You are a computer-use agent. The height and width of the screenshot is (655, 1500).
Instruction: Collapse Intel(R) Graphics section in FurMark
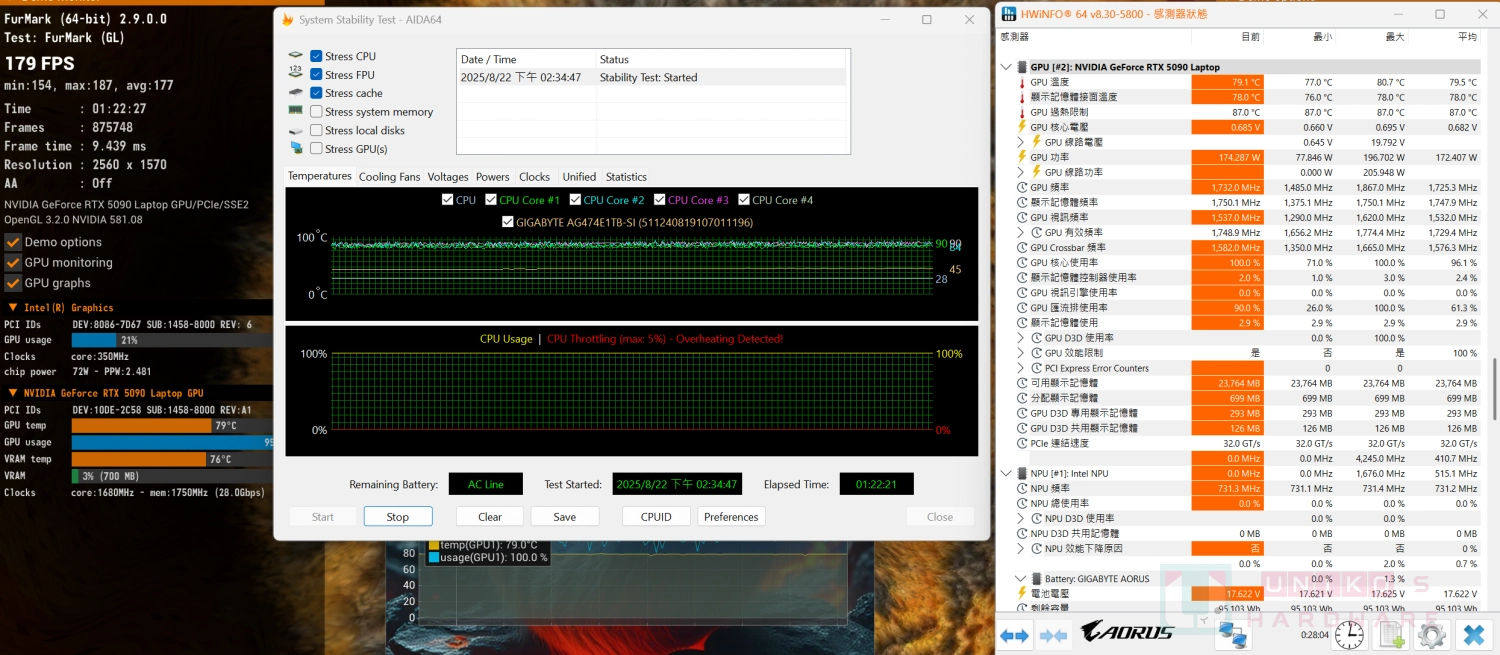[x=12, y=308]
